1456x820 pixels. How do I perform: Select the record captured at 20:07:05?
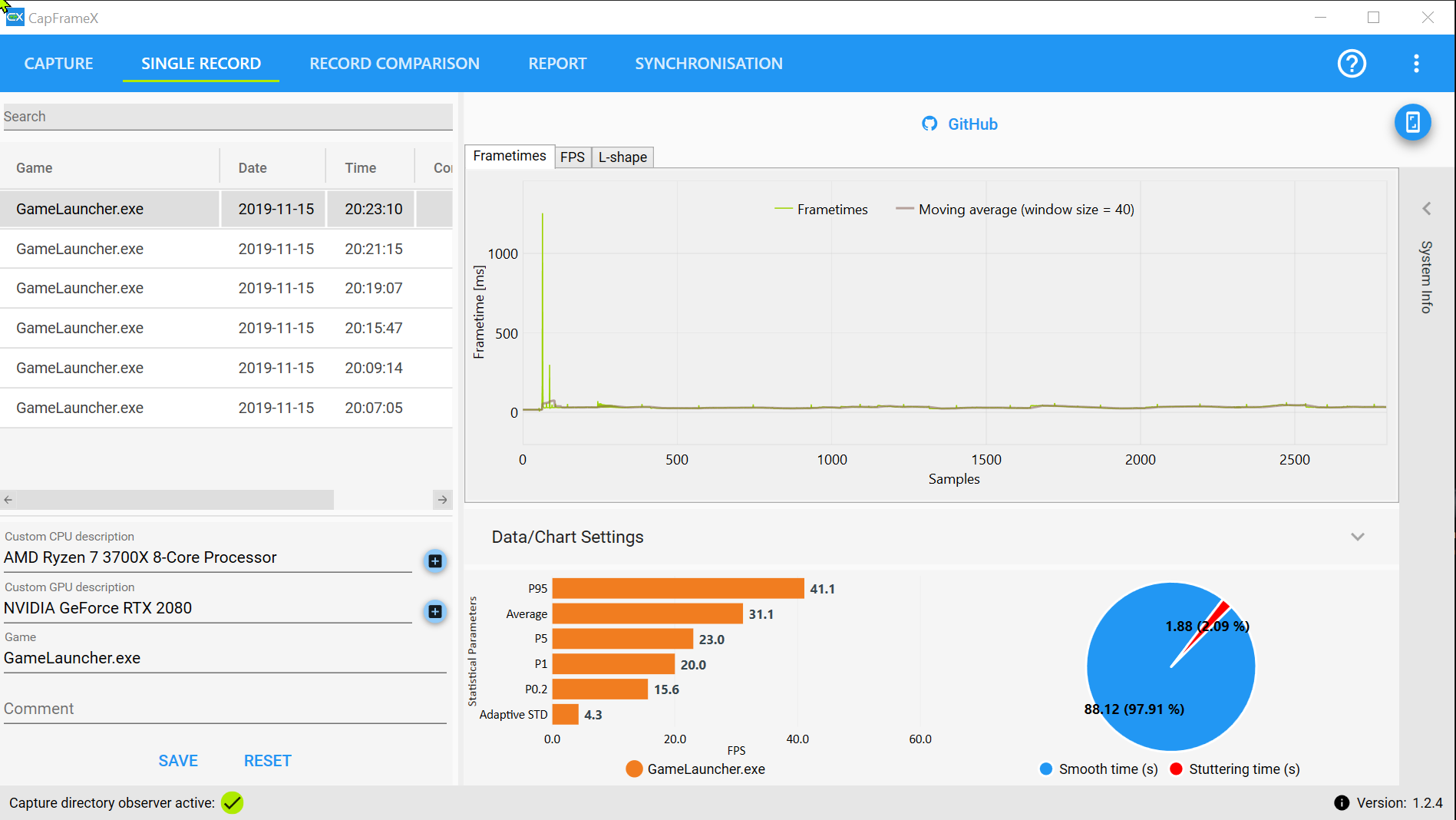pos(226,408)
